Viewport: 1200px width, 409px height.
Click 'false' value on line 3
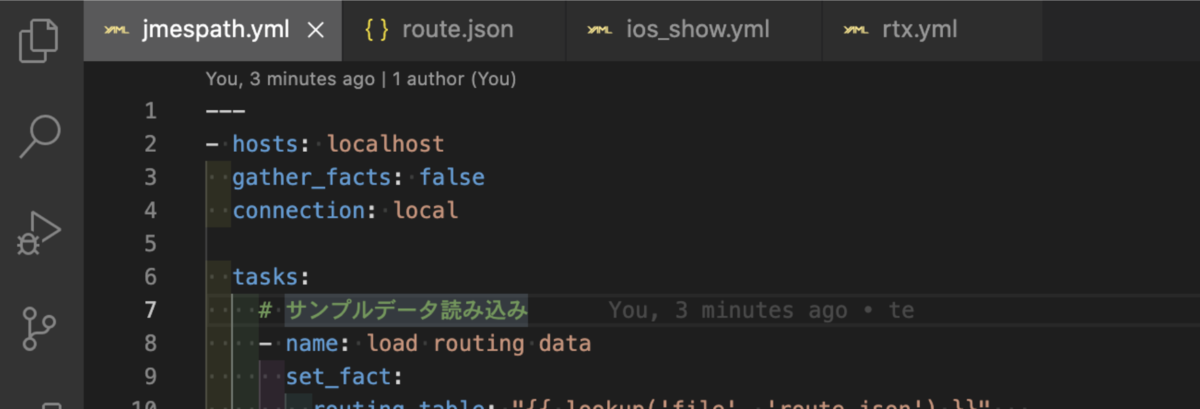click(x=452, y=177)
